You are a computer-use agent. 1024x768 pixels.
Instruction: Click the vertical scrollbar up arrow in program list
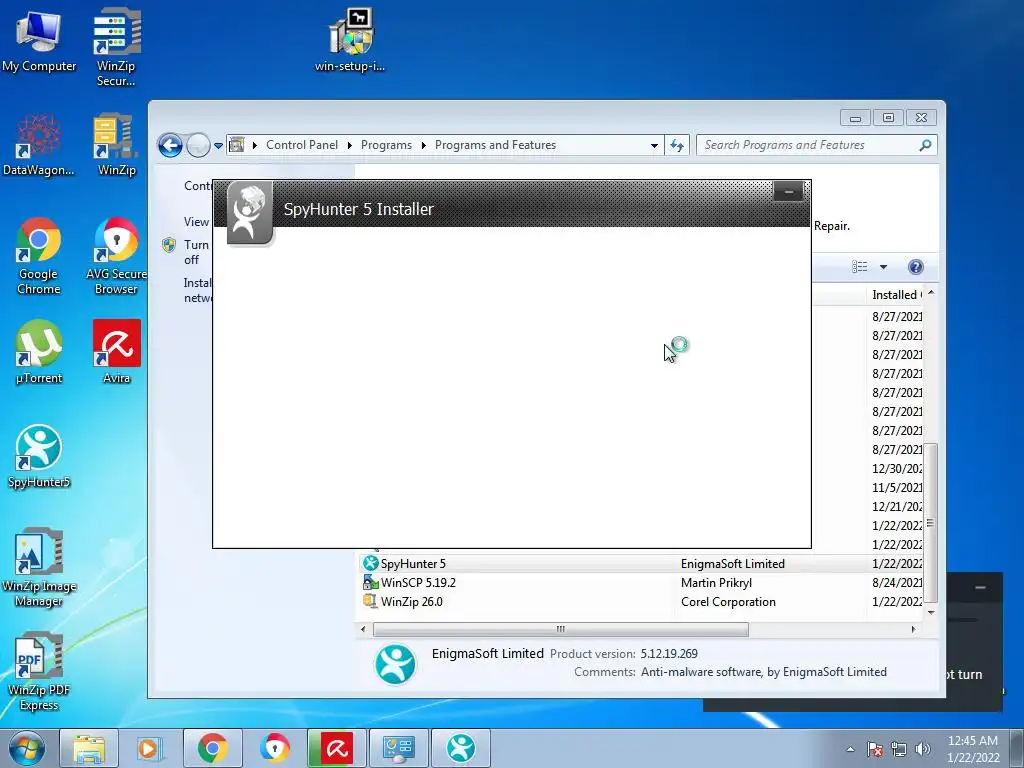pos(931,293)
